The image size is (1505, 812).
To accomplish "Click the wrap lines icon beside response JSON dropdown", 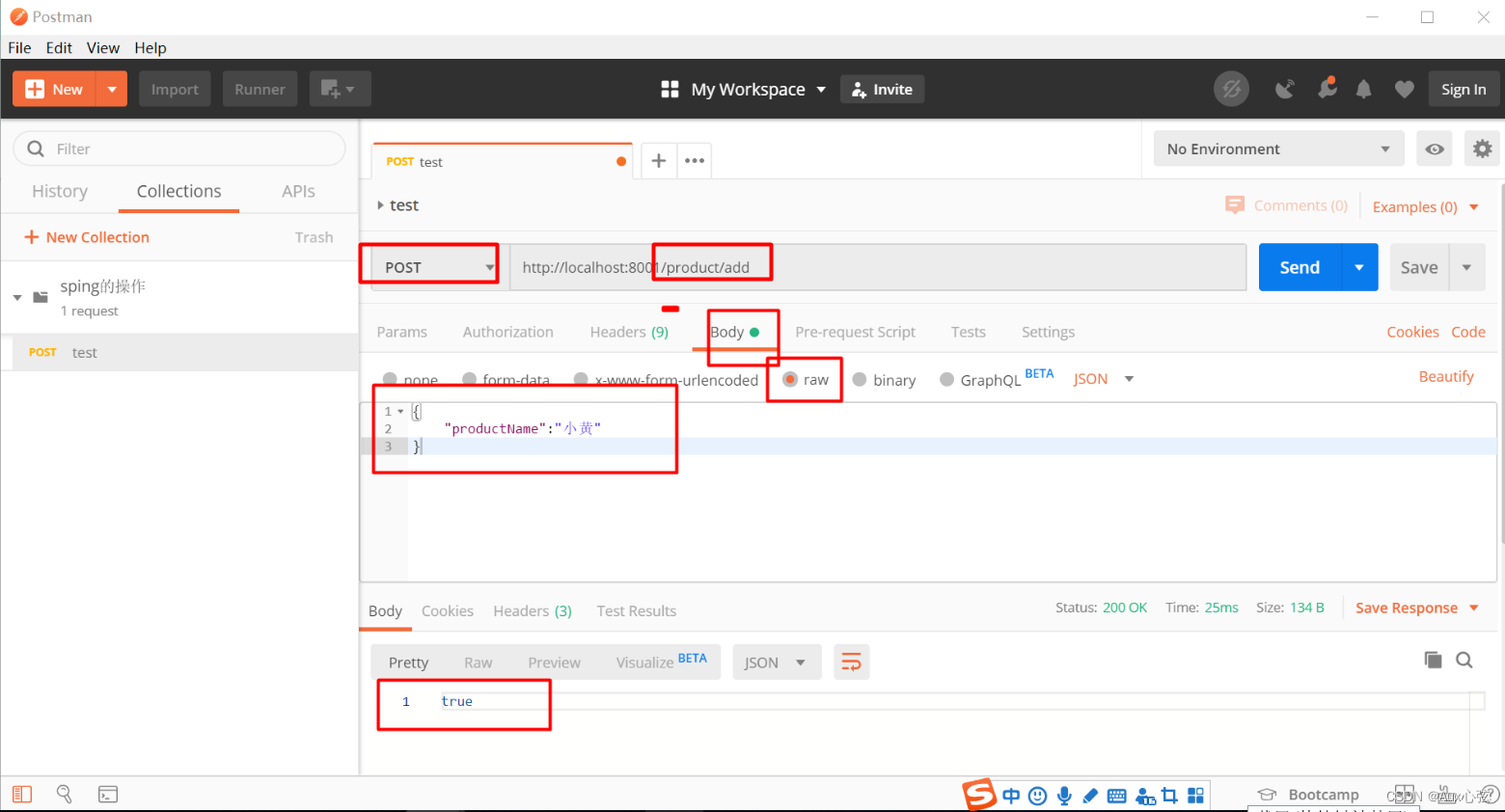I will click(852, 662).
